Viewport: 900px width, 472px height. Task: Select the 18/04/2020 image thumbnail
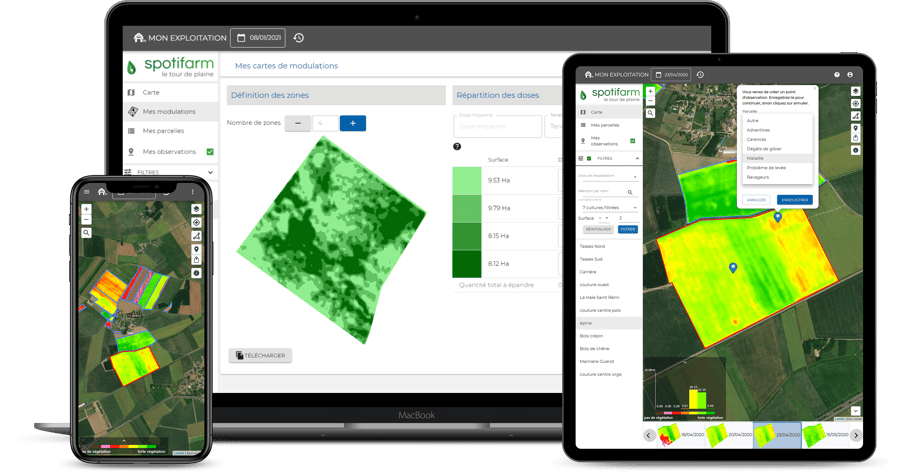pos(681,435)
